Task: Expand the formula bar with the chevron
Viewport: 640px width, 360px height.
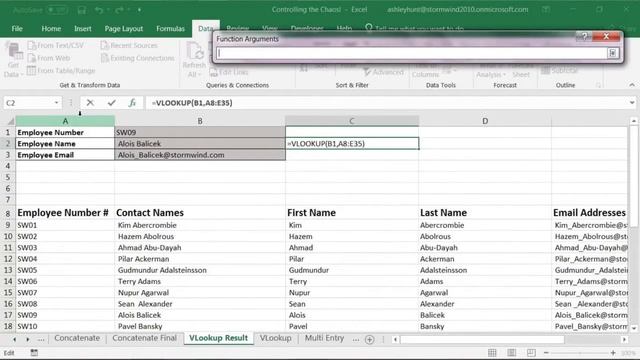Action: 632,103
